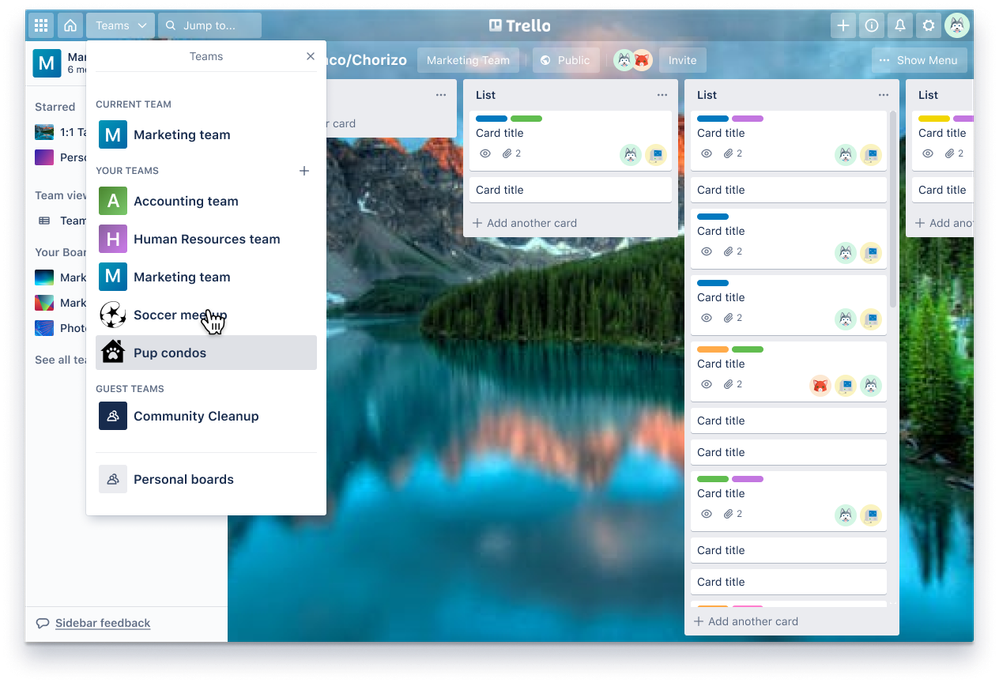The image size is (999, 683).
Task: Add another card at bottom of third list
Action: 745,621
